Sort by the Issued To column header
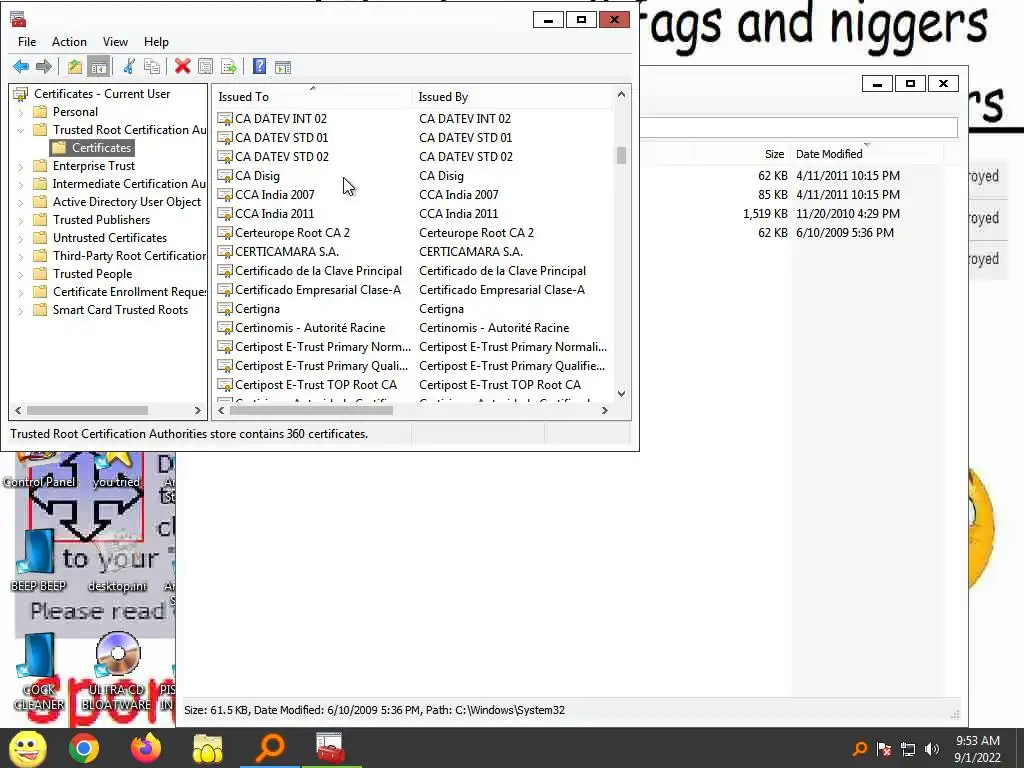The image size is (1024, 768). click(x=313, y=97)
